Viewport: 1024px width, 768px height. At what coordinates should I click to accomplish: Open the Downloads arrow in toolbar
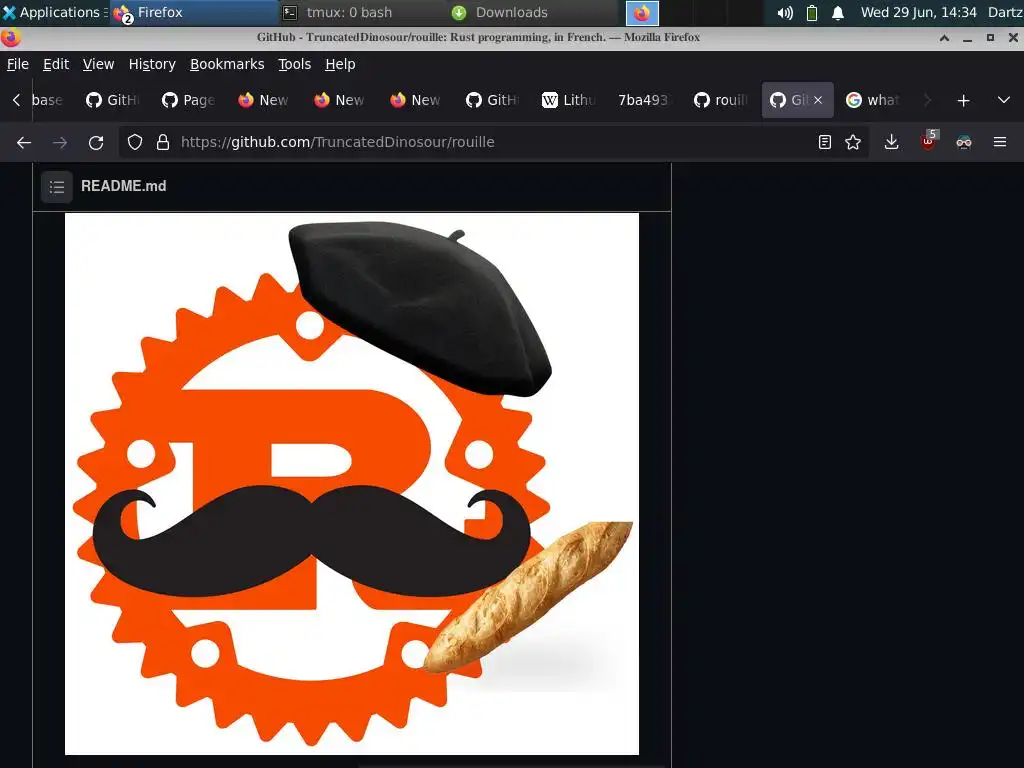coord(891,142)
